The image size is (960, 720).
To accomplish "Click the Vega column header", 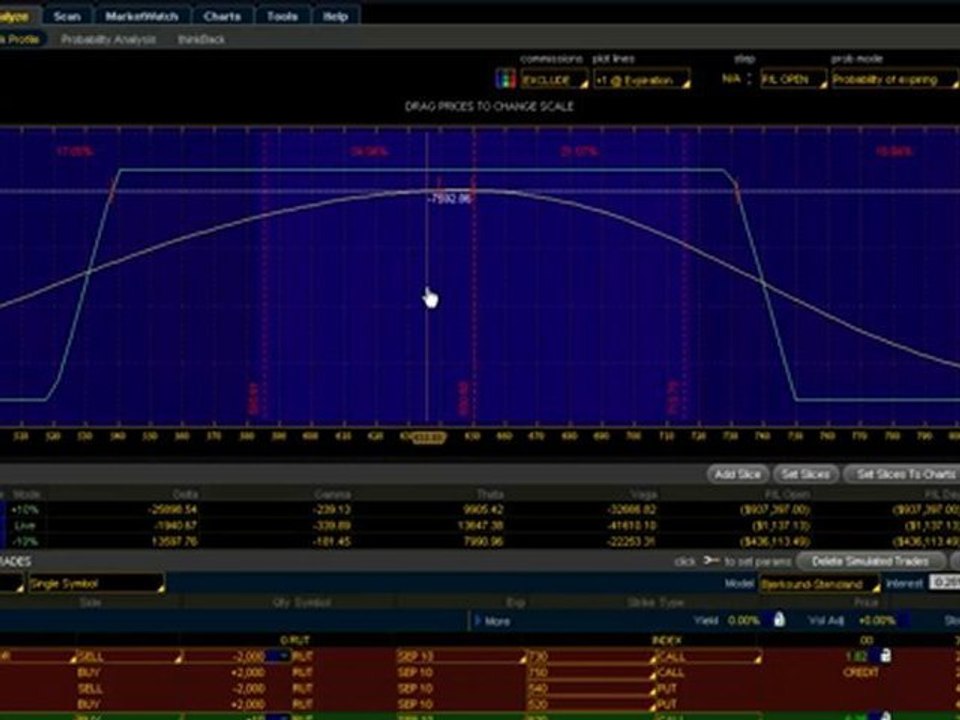I will click(x=644, y=493).
